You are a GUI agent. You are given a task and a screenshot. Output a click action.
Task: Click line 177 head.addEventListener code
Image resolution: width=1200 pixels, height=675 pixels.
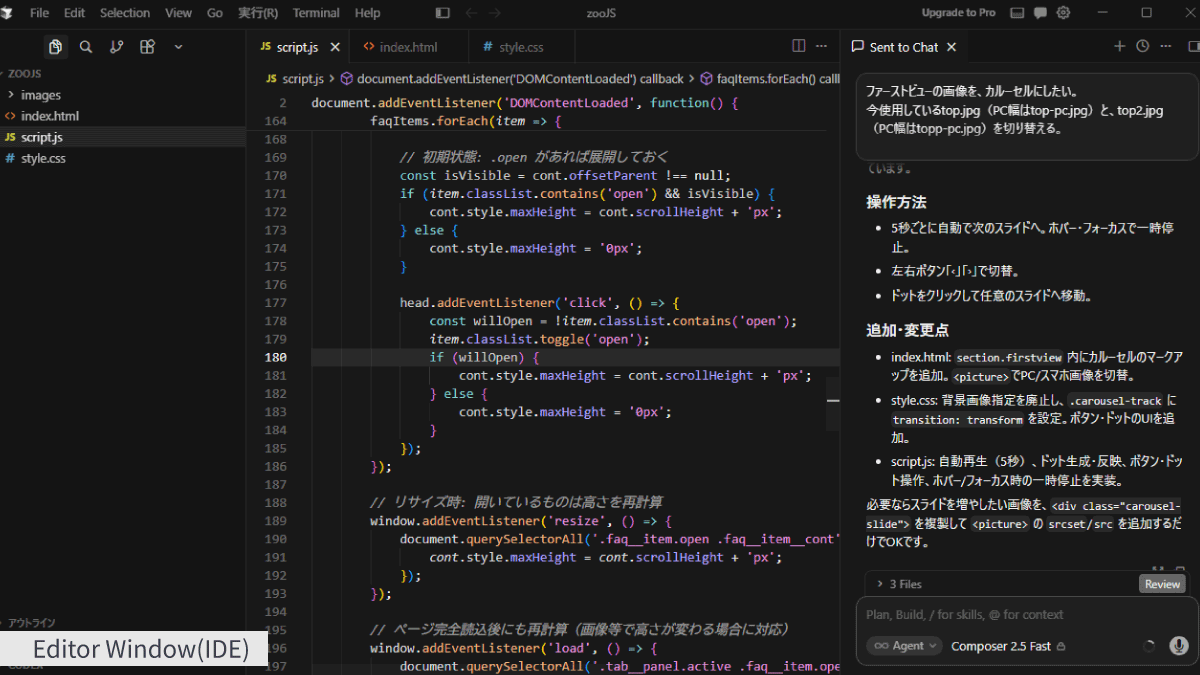tap(539, 303)
